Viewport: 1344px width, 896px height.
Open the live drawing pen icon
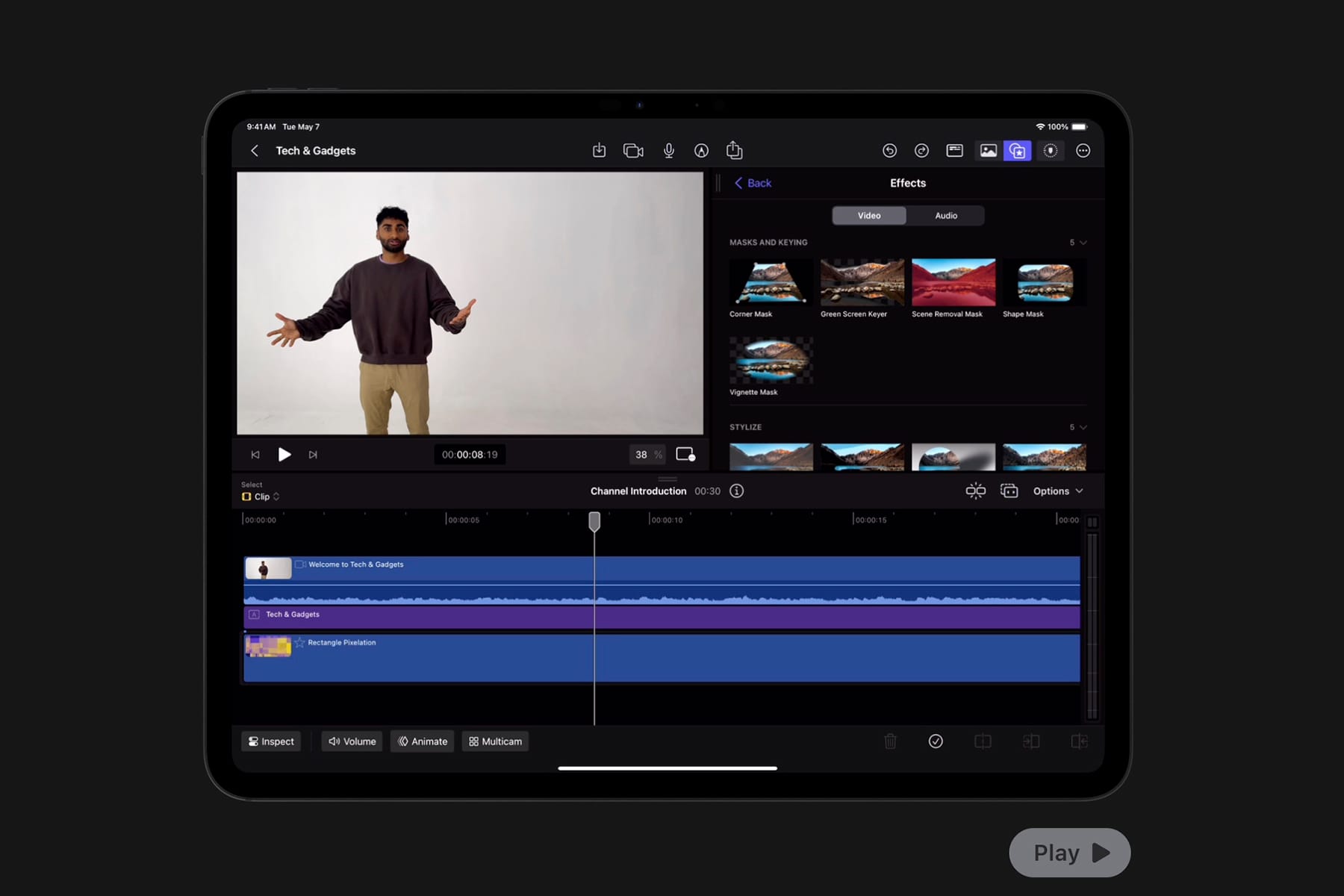coord(701,151)
